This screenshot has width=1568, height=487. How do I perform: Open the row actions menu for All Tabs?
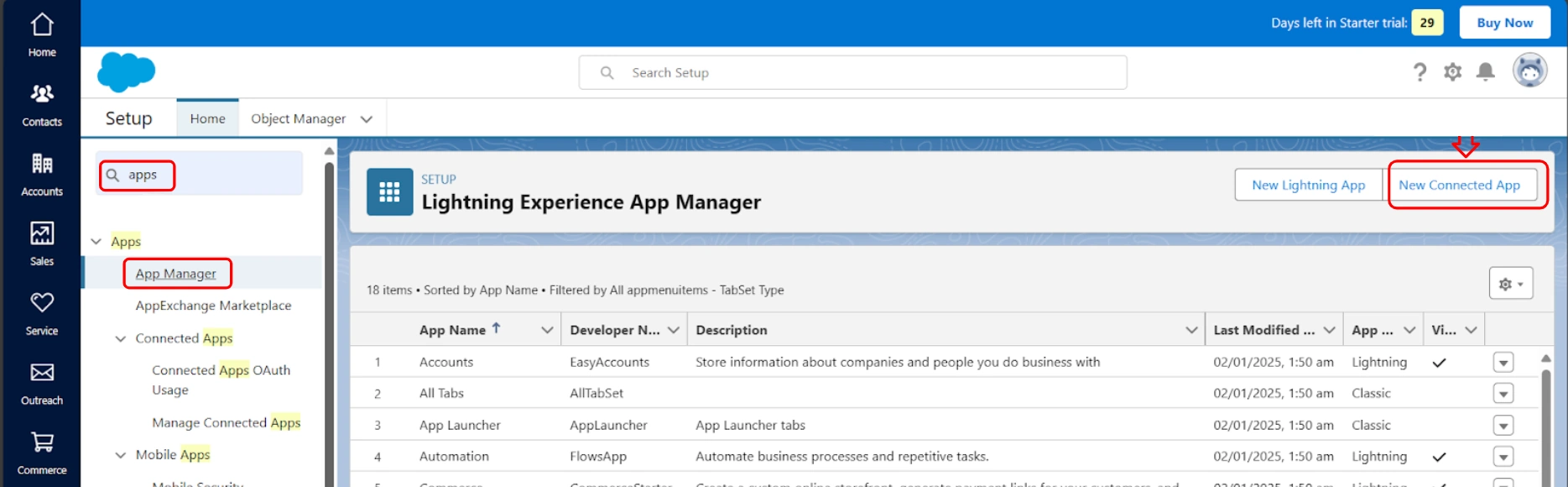1503,394
